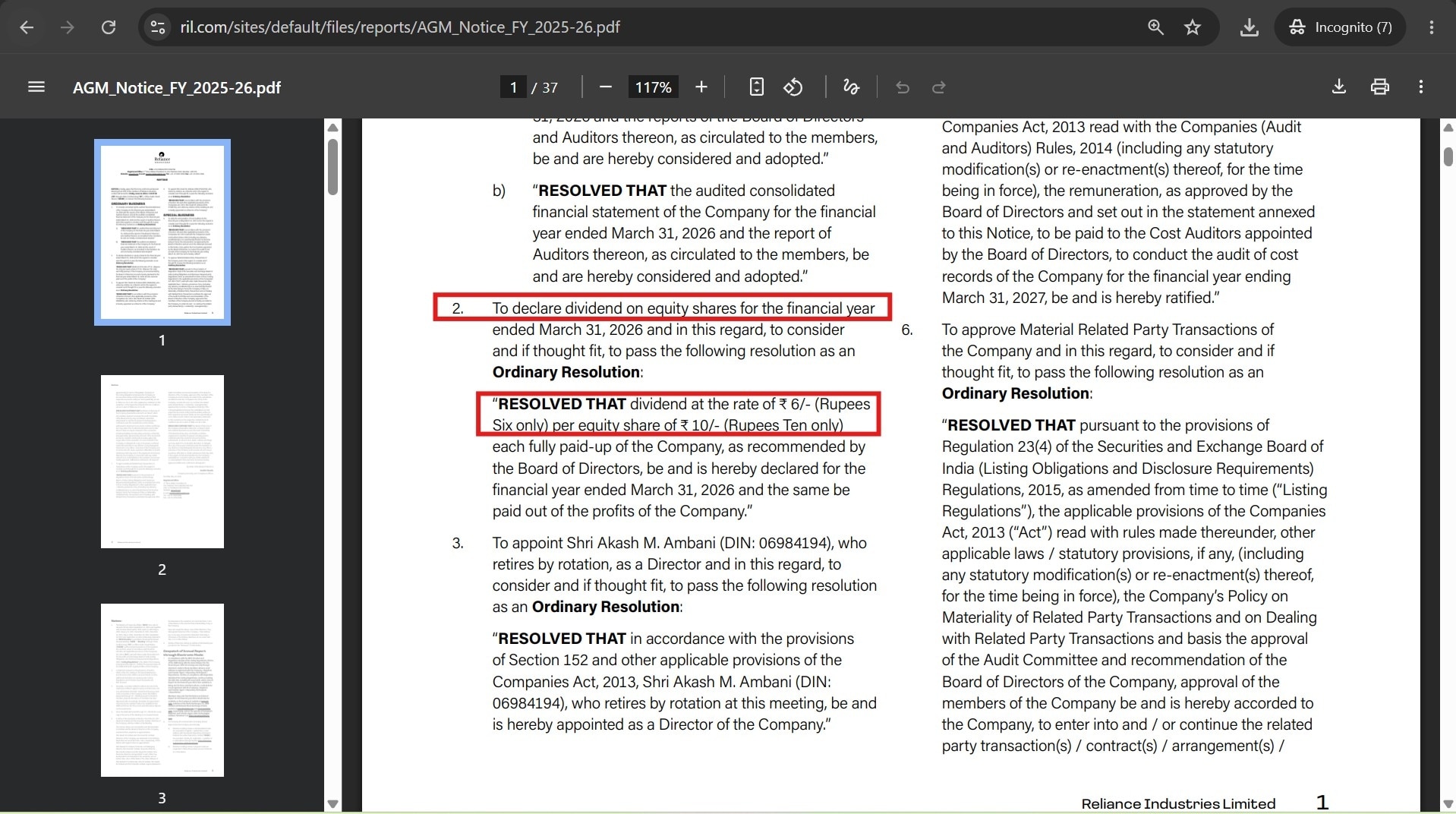Click 'paid out of the profits of the Company' line
The width and height of the screenshot is (1456, 814).
point(622,511)
